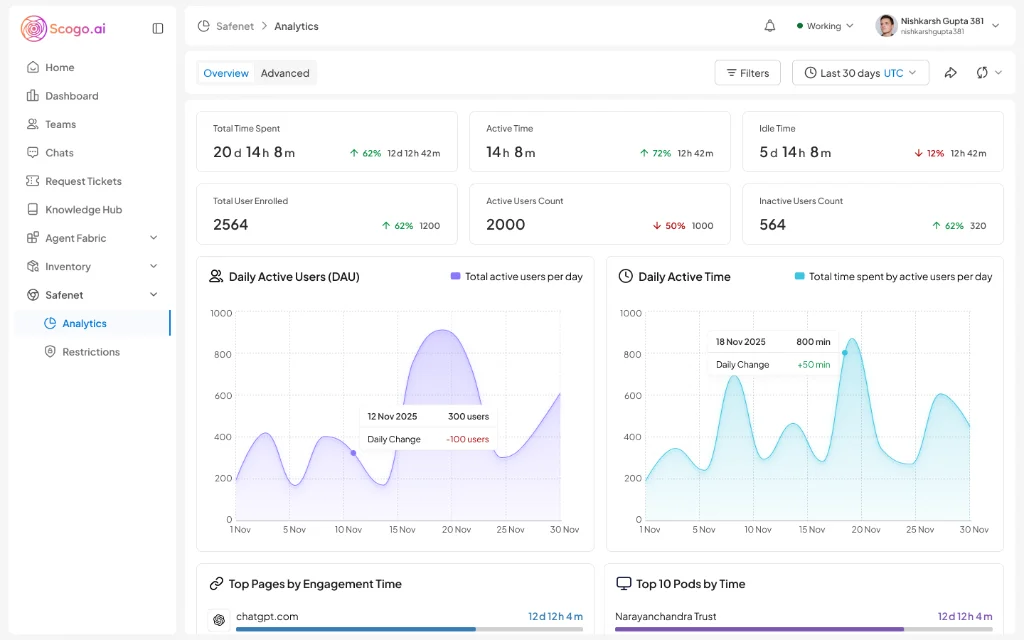Select the Overview tab
1024x640 pixels.
pos(226,73)
